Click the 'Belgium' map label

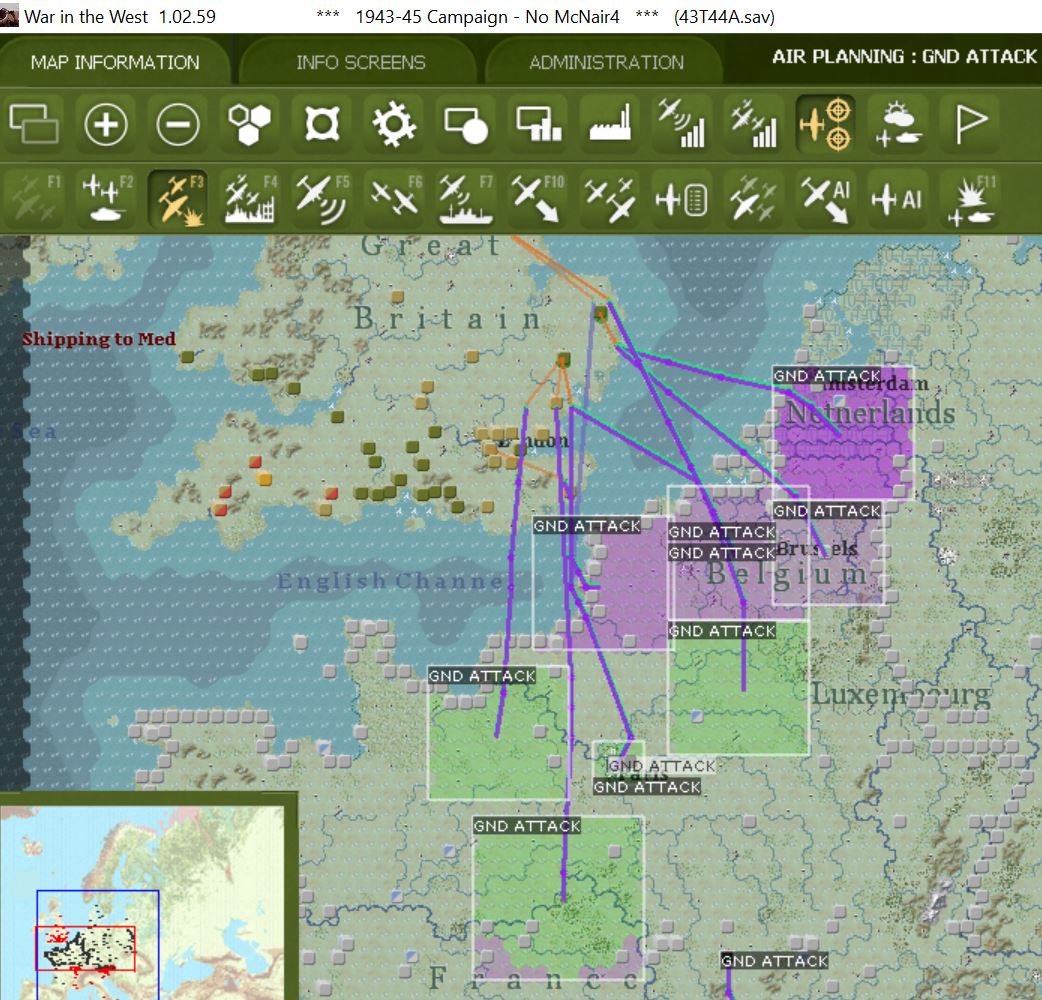pyautogui.click(x=787, y=574)
